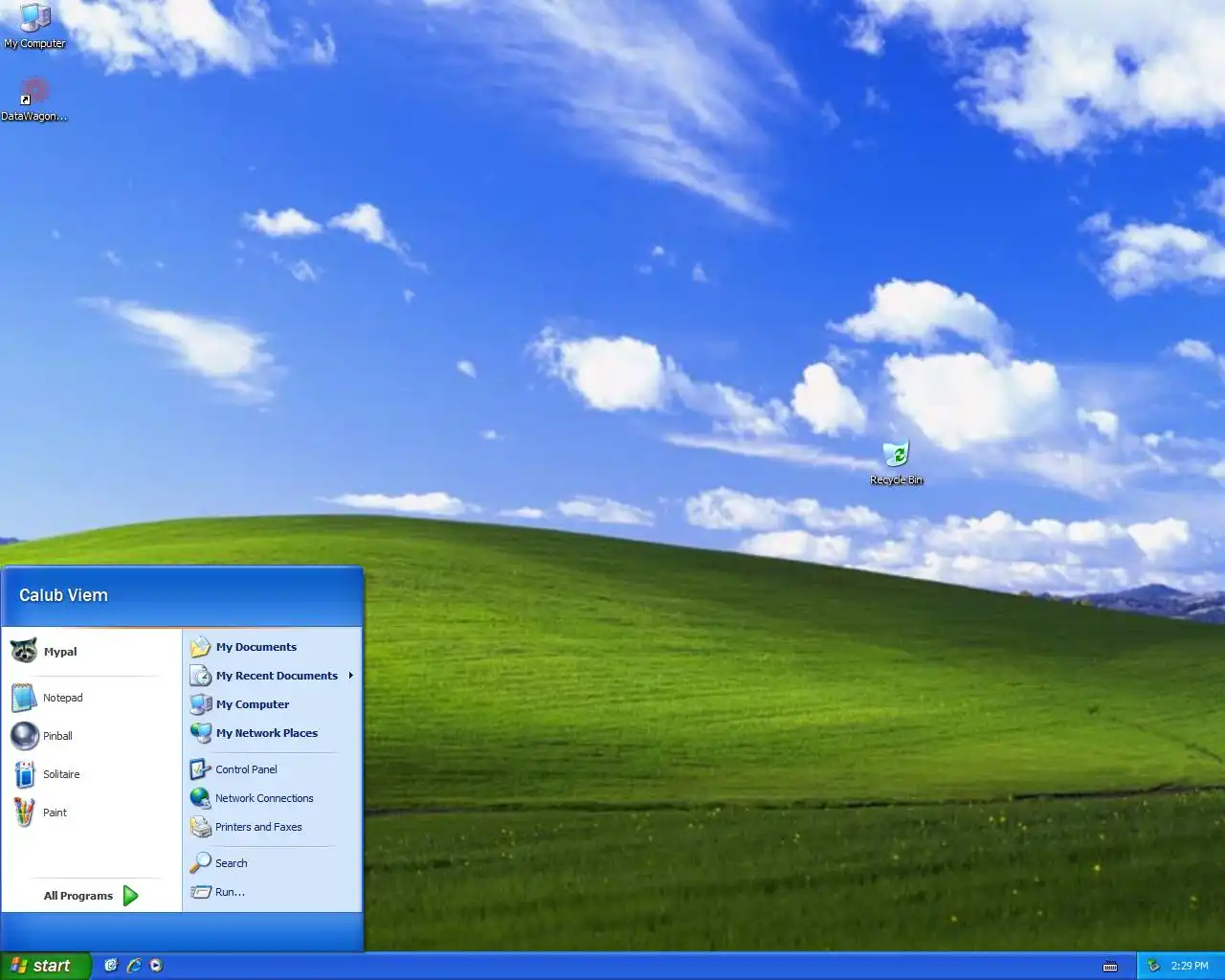Select the My Network Places entry
Screen dimensions: 1225x980
click(x=272, y=733)
